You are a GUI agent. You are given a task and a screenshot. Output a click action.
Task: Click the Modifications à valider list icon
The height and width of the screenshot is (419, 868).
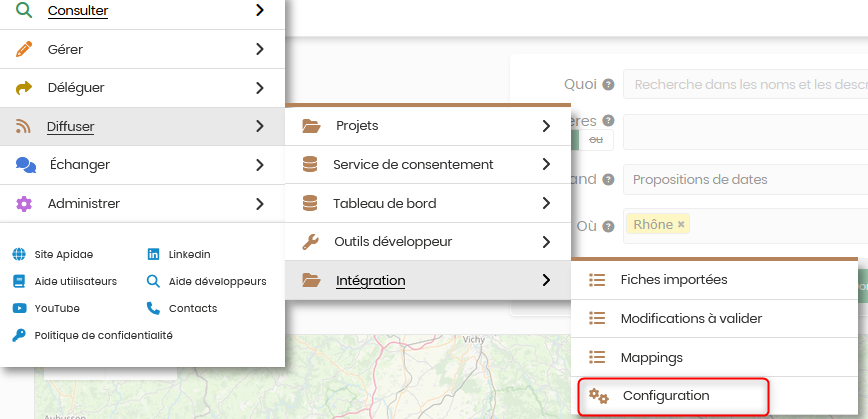[x=597, y=318]
